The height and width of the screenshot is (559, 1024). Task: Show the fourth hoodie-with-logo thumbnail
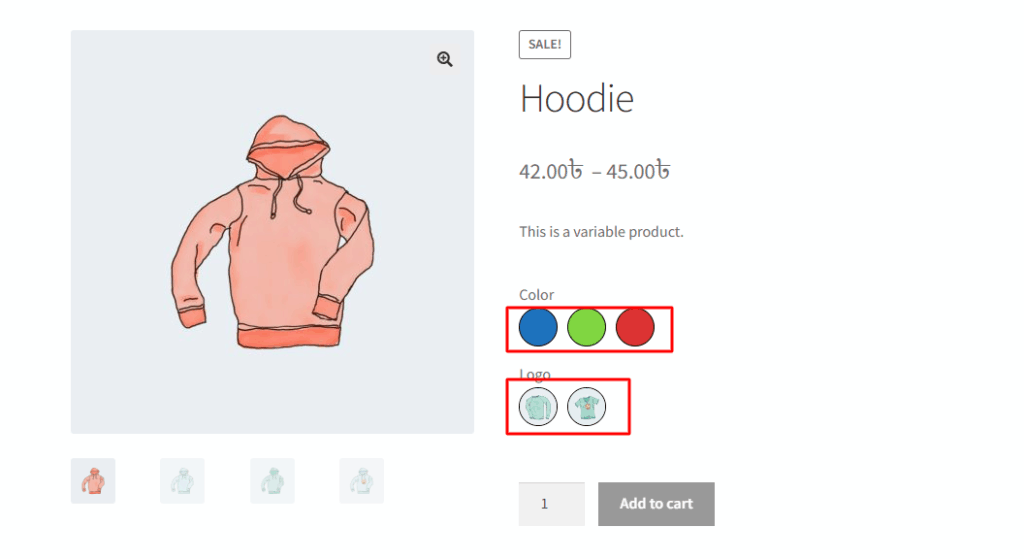tap(361, 481)
